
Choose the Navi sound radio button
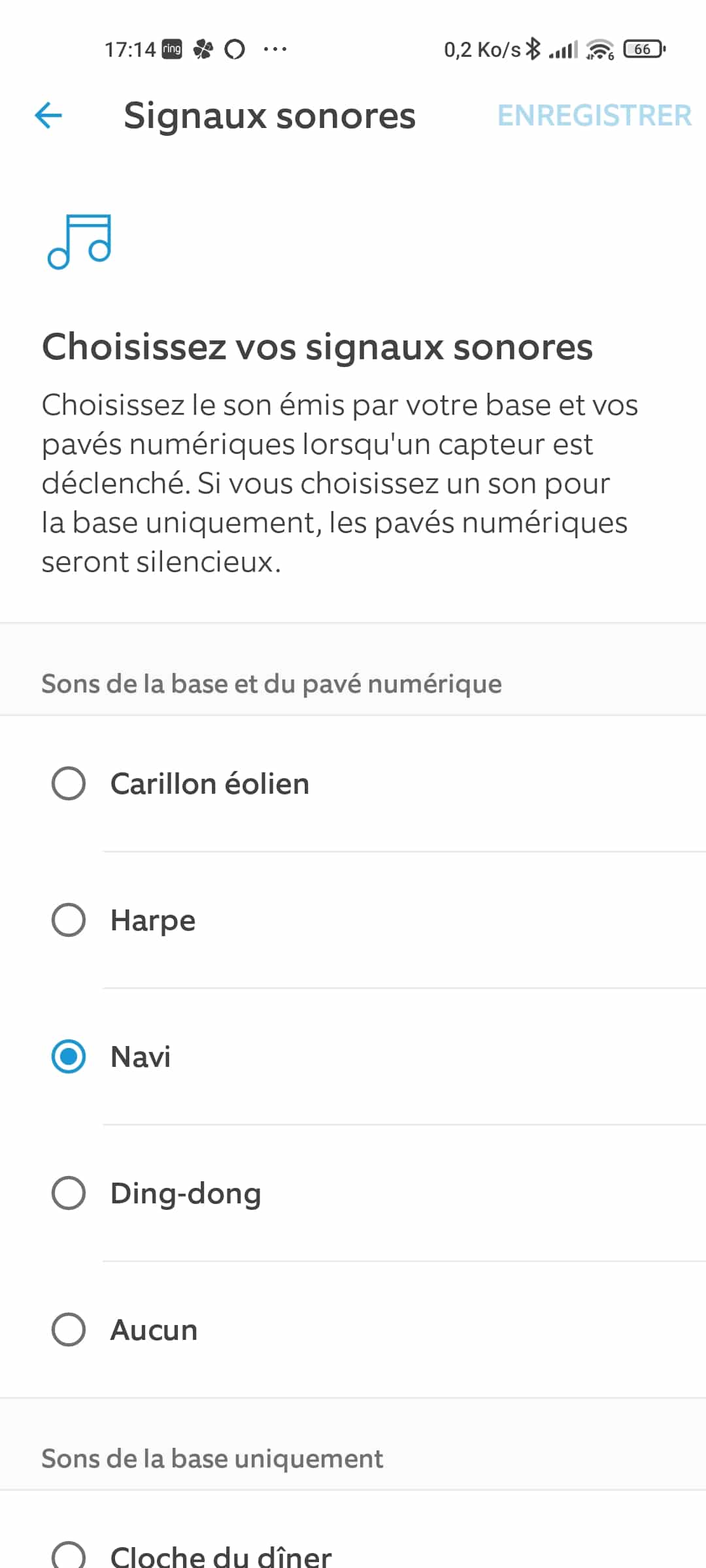point(69,1056)
